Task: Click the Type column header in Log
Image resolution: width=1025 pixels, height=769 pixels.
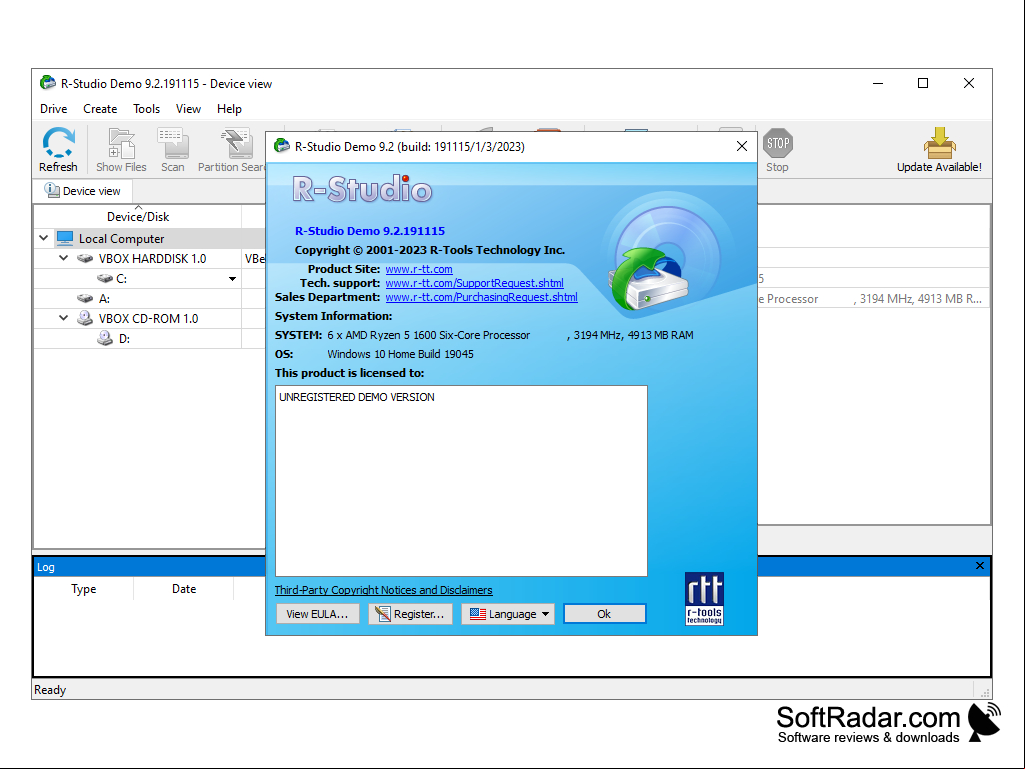Action: [84, 589]
